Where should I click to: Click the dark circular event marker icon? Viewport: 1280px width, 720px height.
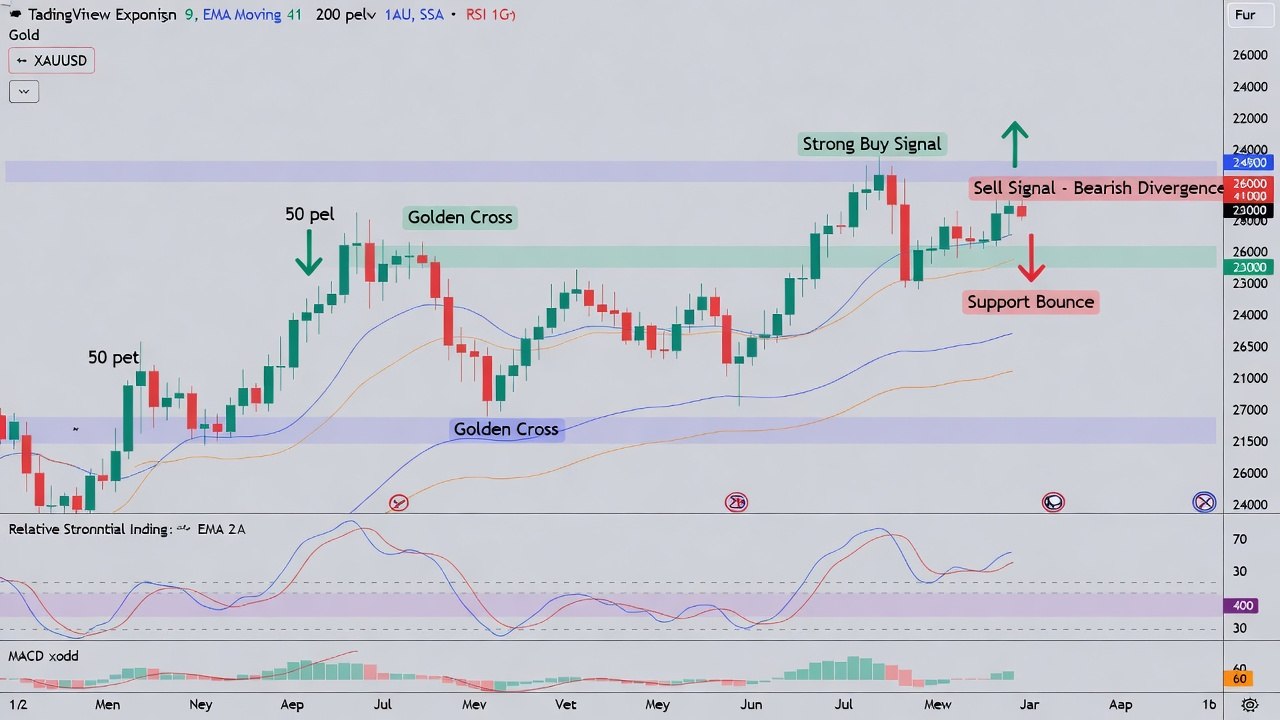tap(1053, 502)
